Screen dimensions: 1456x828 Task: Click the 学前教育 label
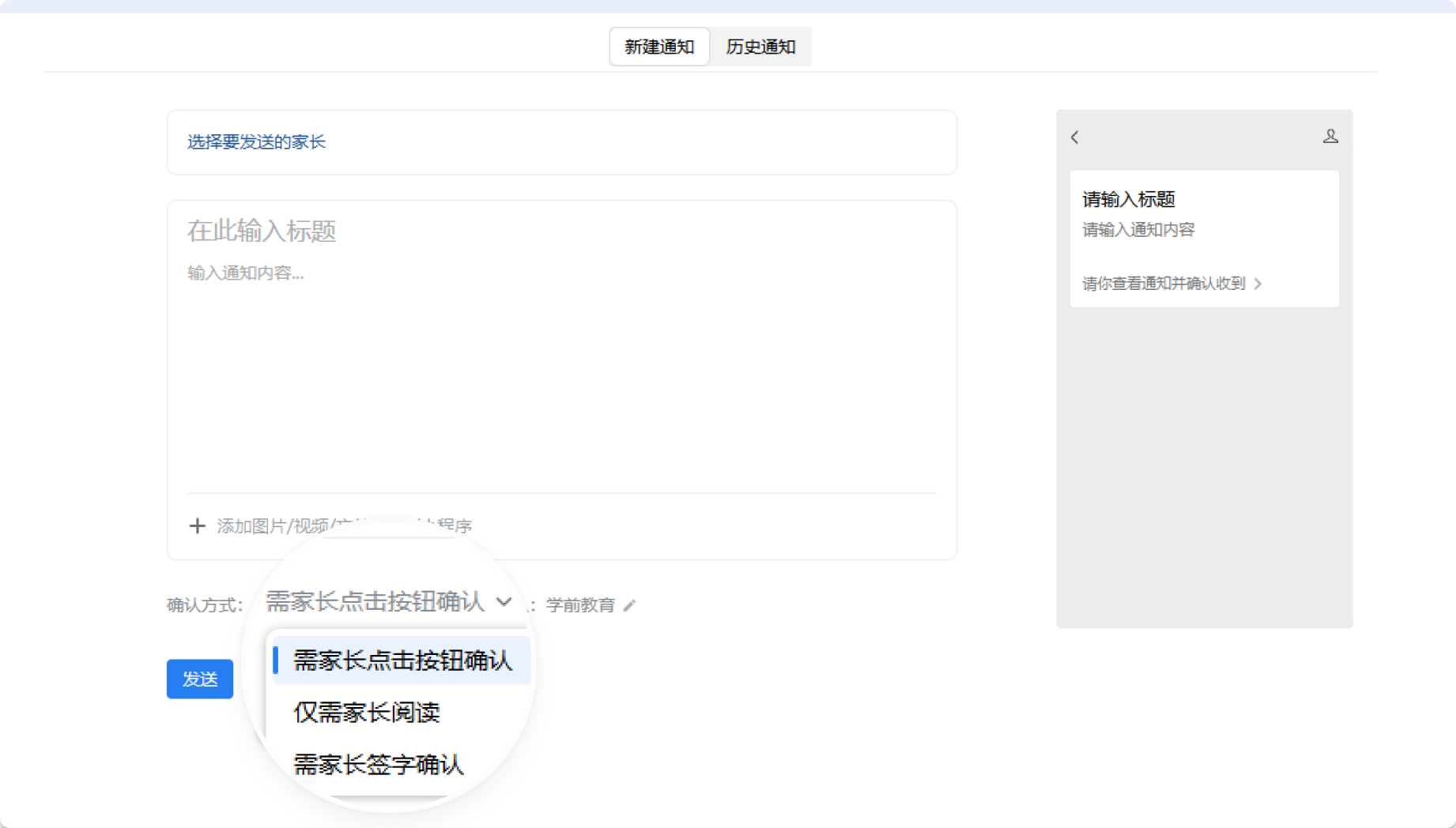[580, 605]
